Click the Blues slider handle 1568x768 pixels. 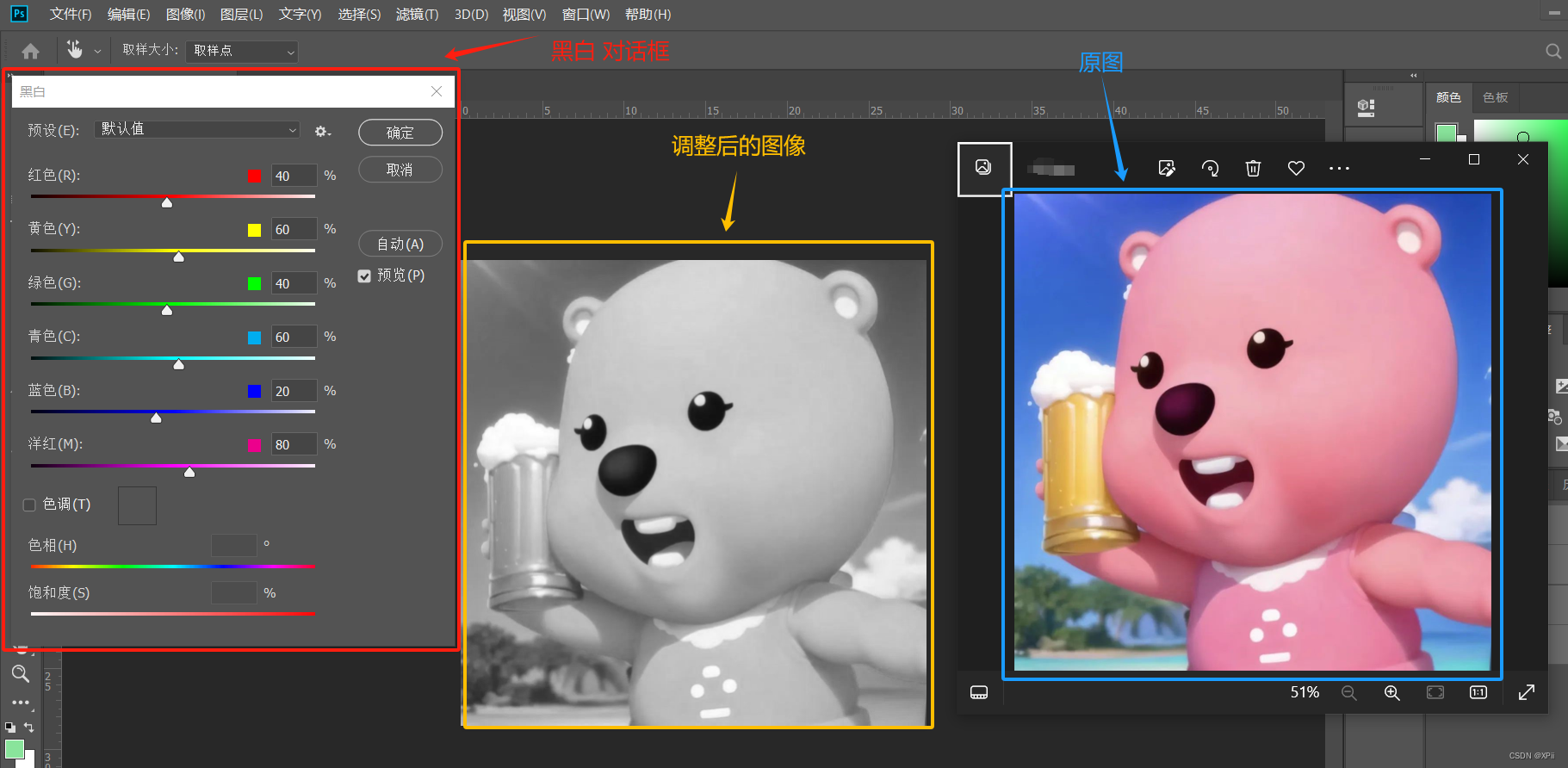pos(156,418)
